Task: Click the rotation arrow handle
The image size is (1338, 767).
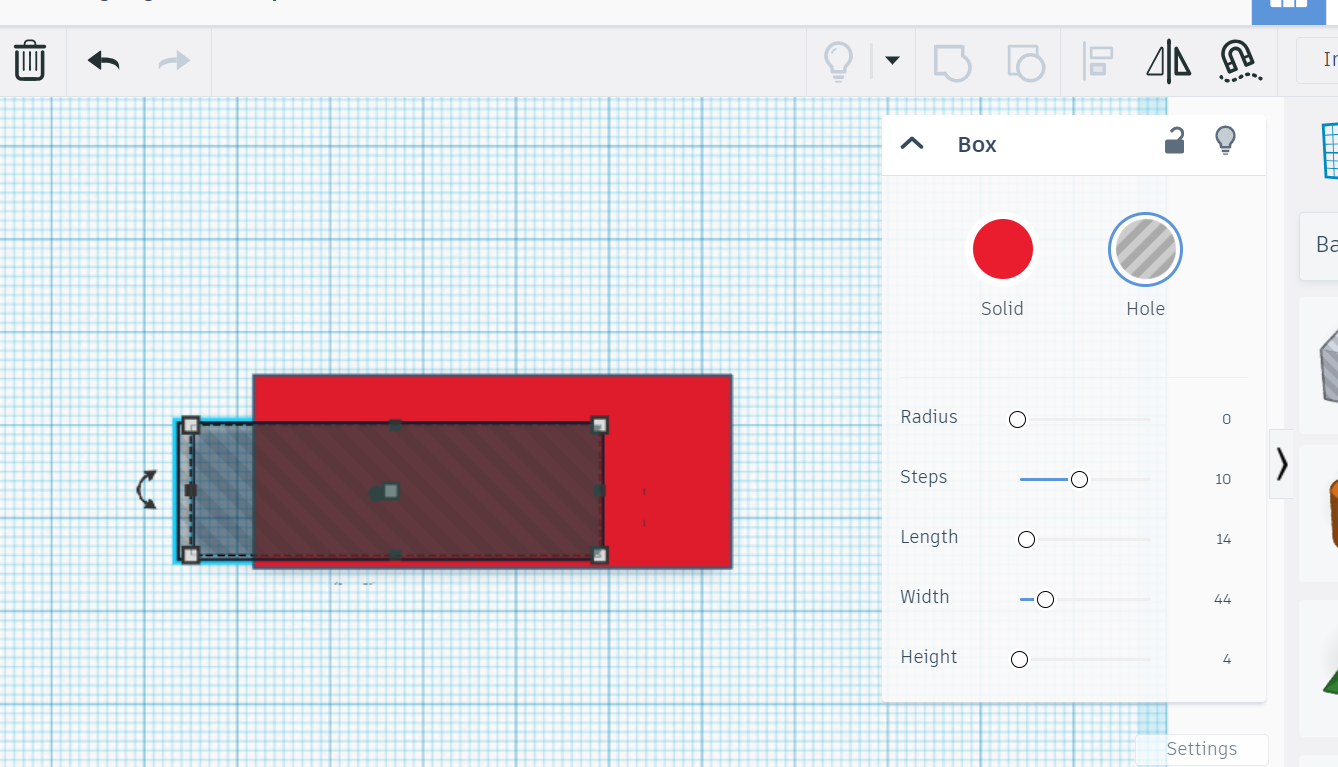Action: [x=147, y=490]
